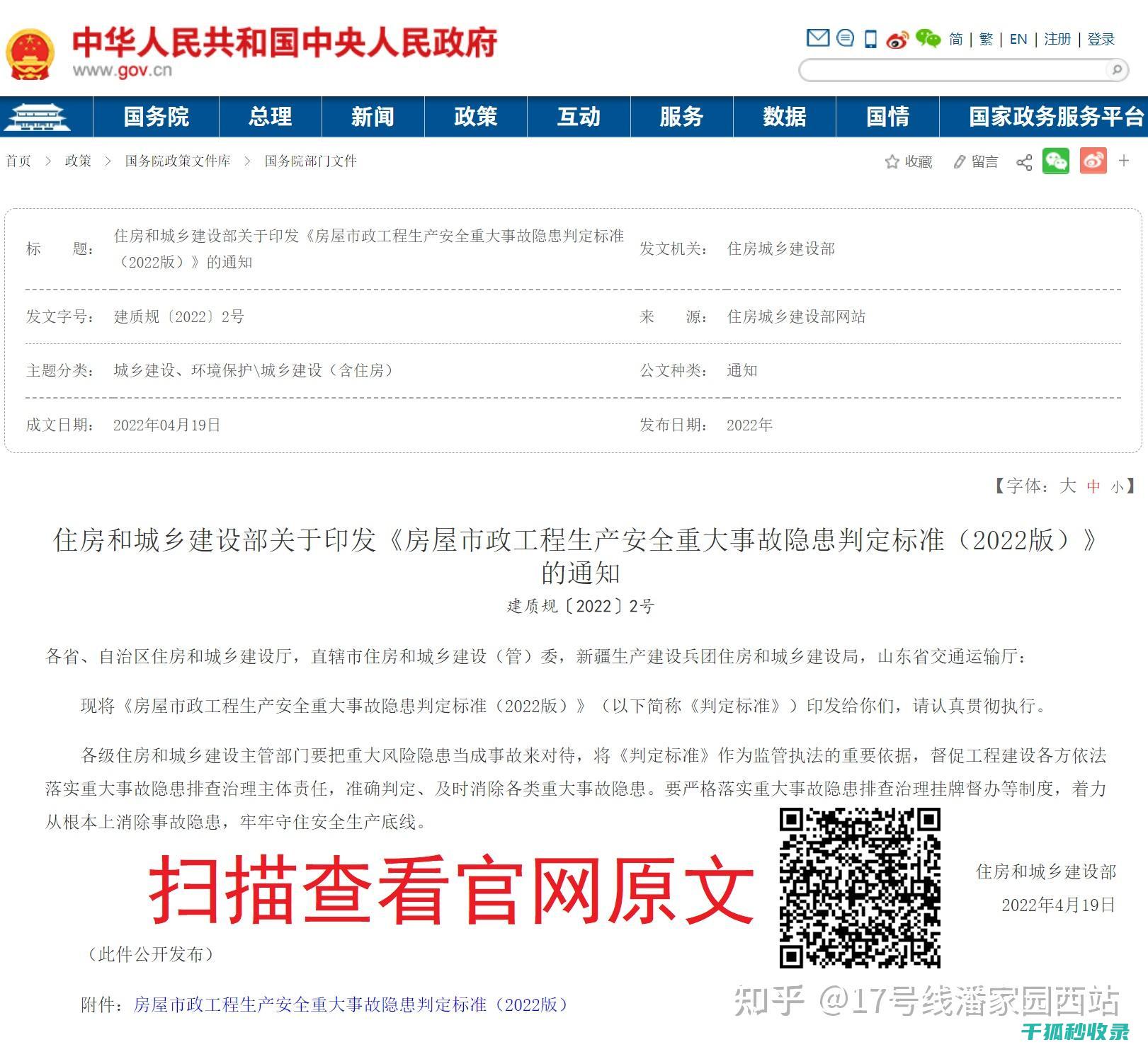
Task: Focus the site search input field
Action: 953,70
